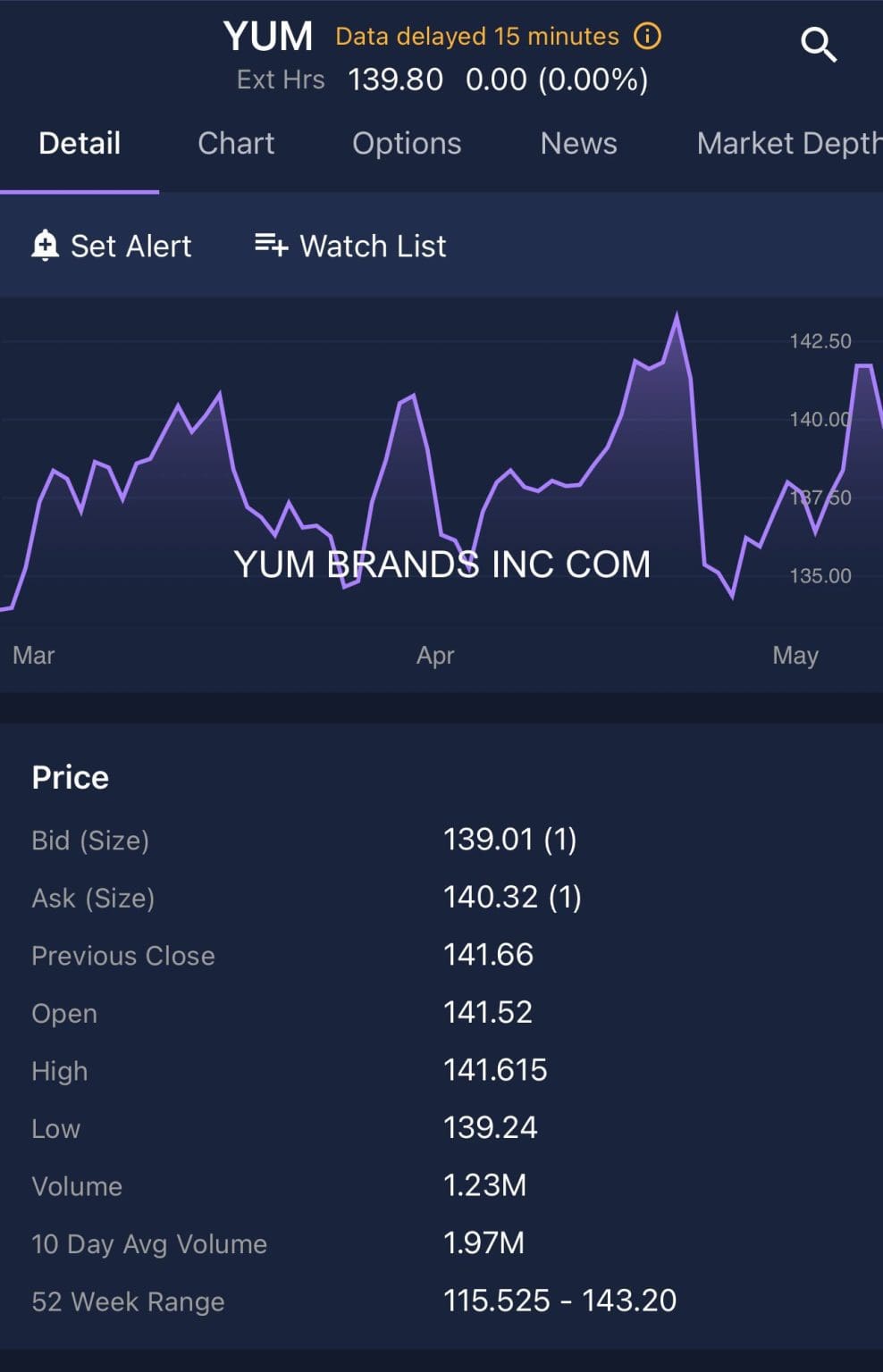Image resolution: width=883 pixels, height=1372 pixels.
Task: Tap the 10 Day Avg Volume value
Action: tap(484, 1242)
